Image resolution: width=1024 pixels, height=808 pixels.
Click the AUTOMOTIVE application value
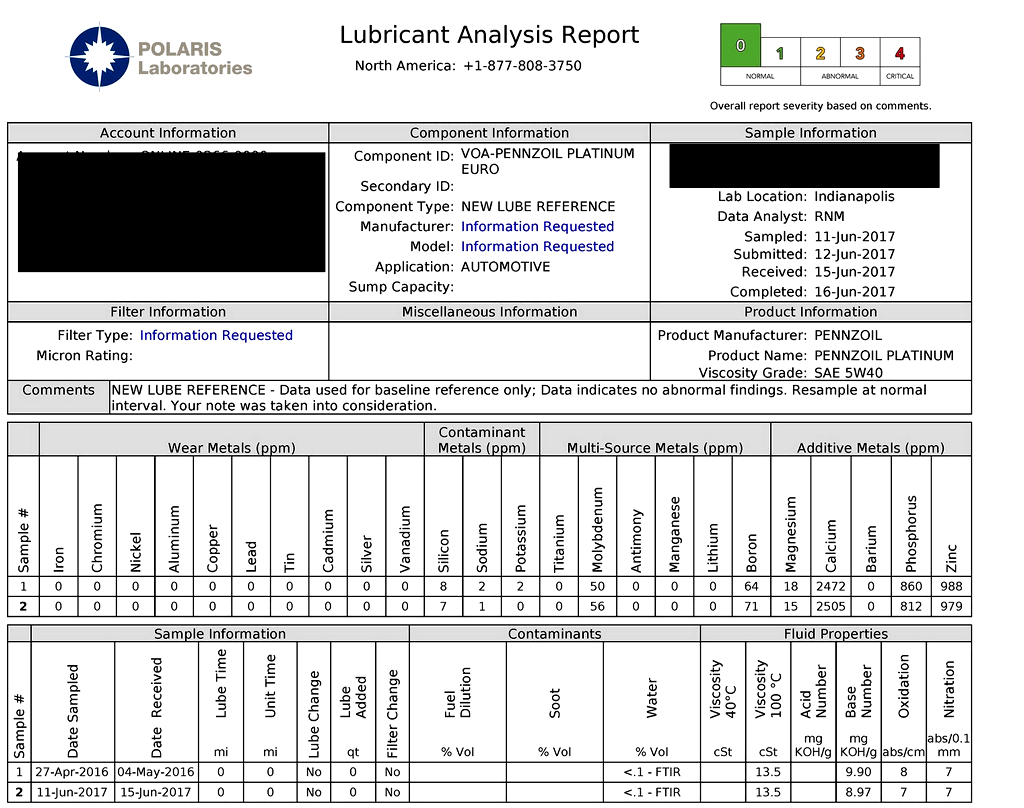505,267
